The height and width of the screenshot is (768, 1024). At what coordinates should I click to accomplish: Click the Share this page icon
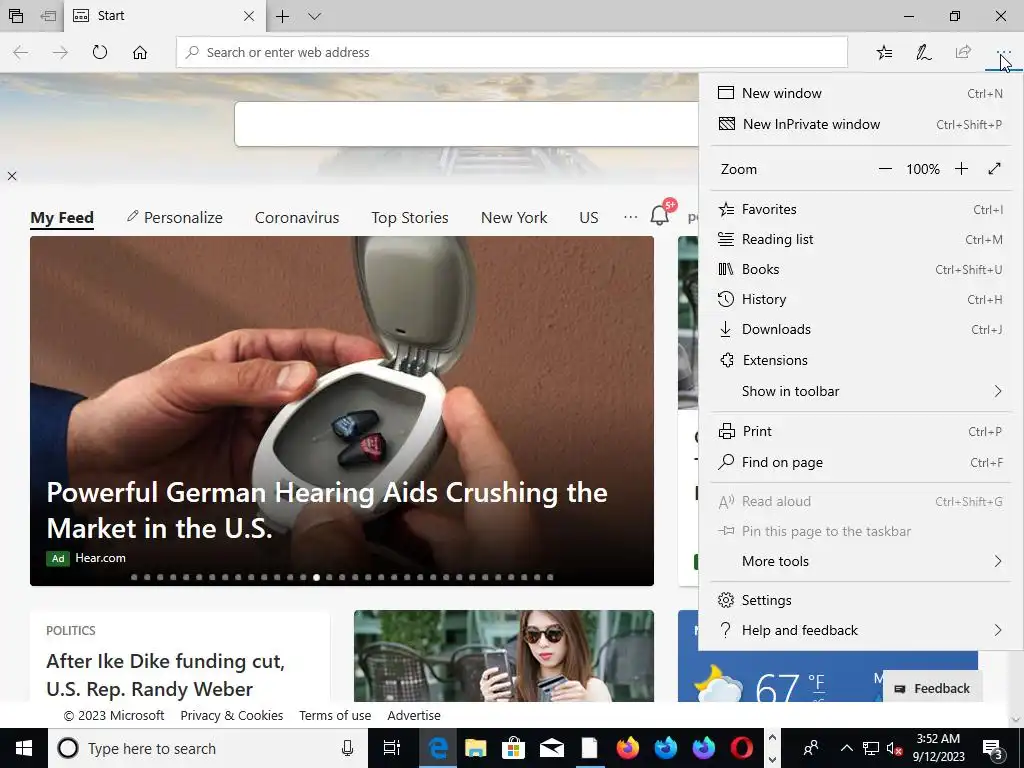tap(963, 52)
